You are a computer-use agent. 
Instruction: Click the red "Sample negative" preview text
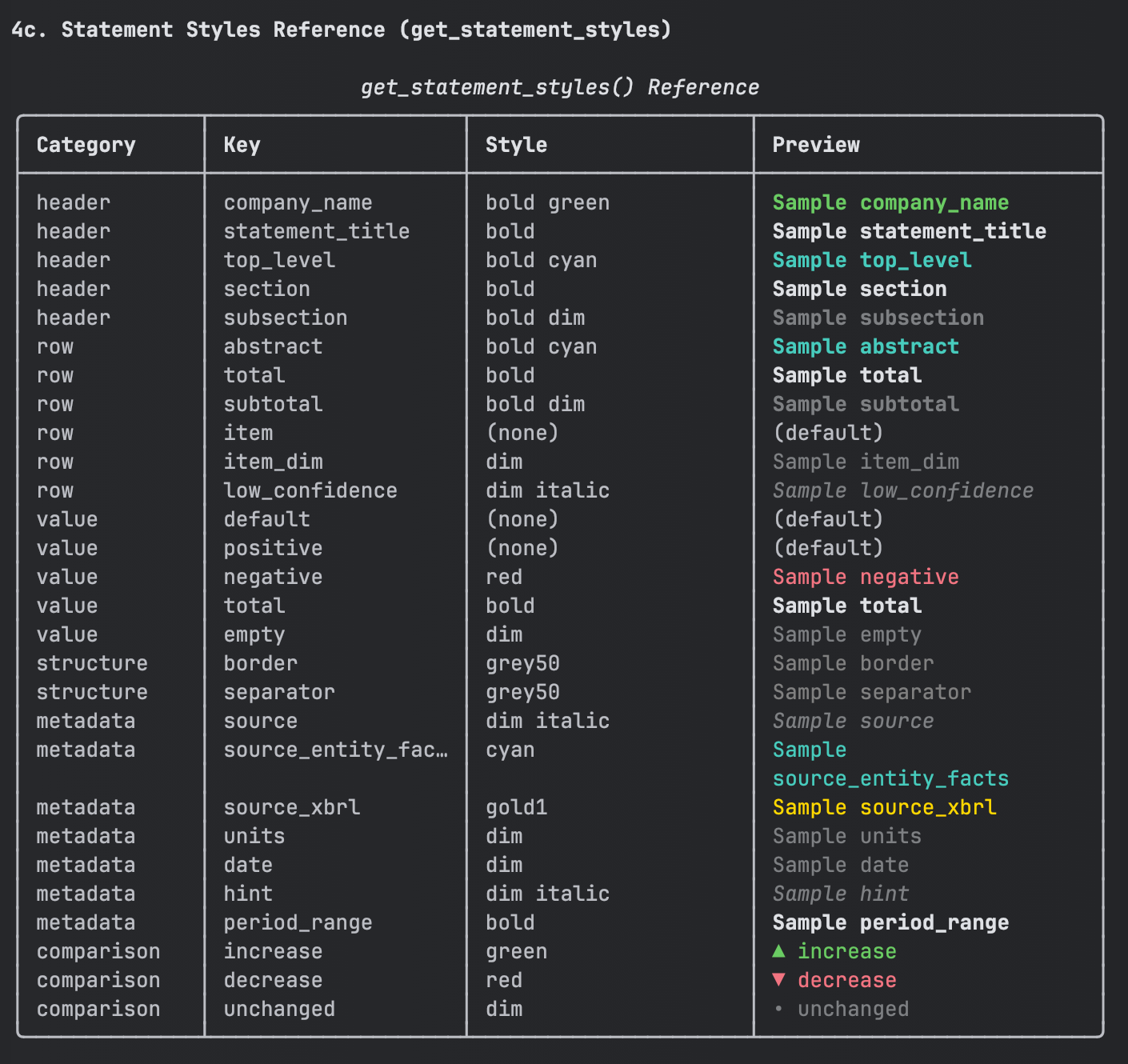[x=865, y=577]
